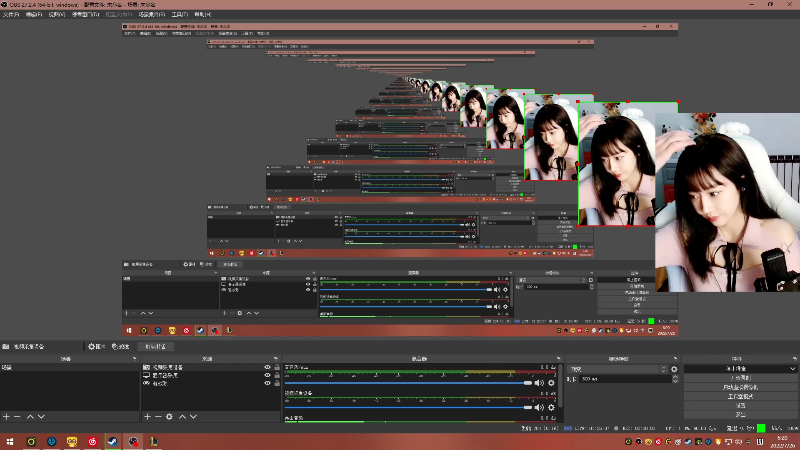The image size is (800, 450).
Task: Remove the selected scene with the minus icon
Action: (17, 417)
